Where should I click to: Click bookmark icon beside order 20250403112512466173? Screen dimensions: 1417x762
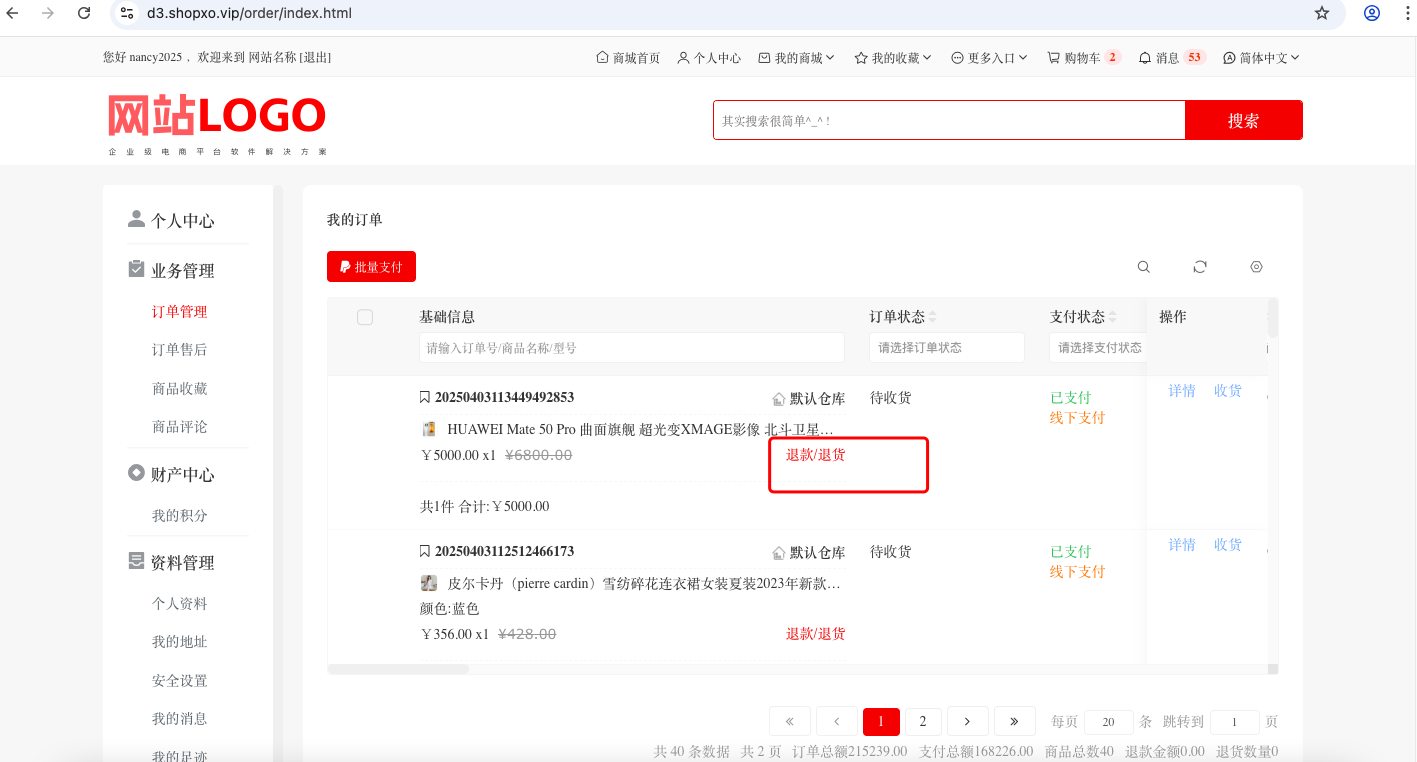(x=425, y=551)
